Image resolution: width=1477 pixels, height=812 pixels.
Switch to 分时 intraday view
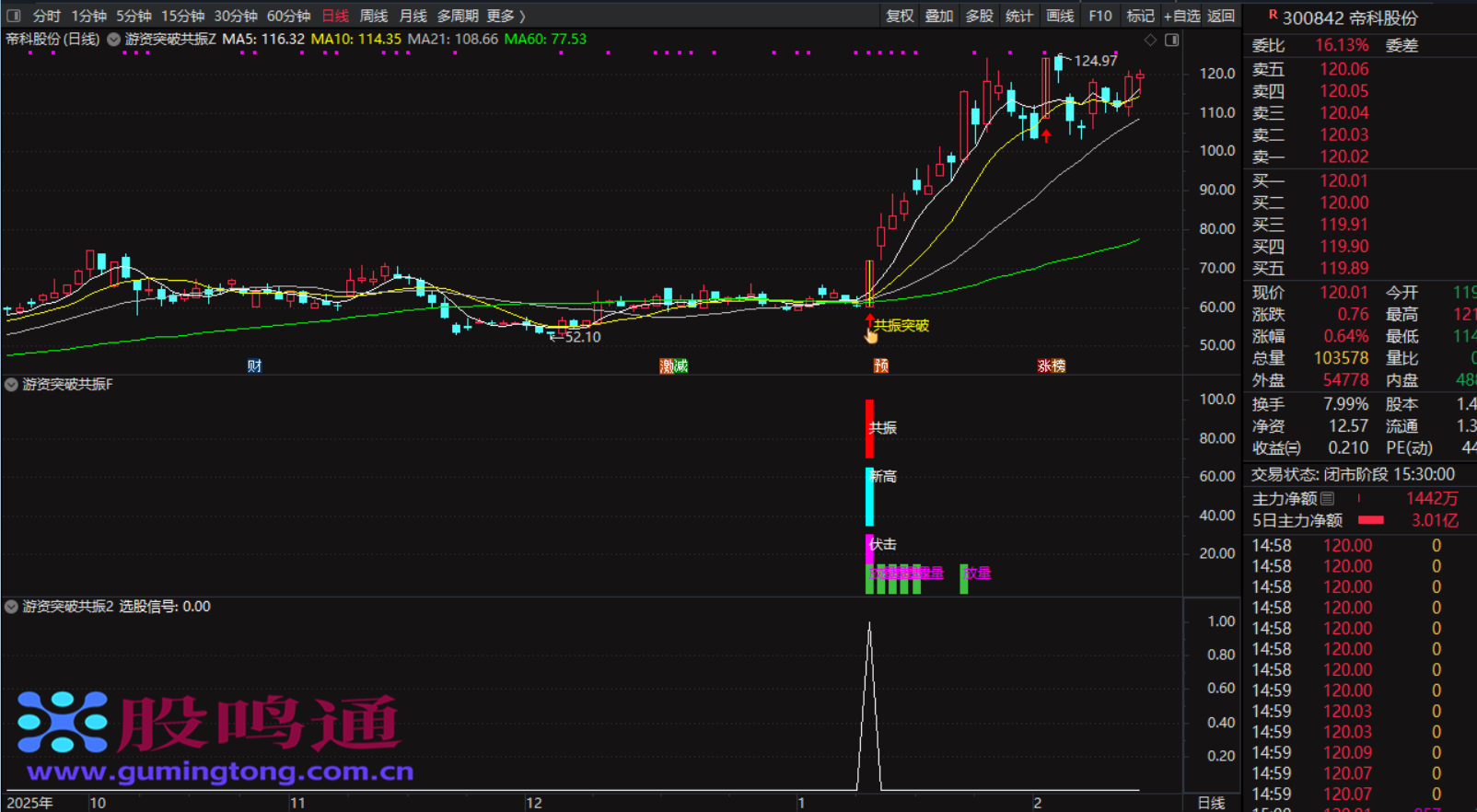pyautogui.click(x=46, y=16)
